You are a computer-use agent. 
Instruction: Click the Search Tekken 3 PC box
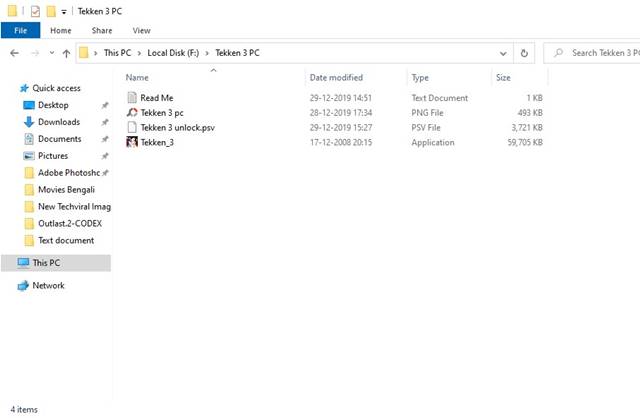pyautogui.click(x=592, y=53)
